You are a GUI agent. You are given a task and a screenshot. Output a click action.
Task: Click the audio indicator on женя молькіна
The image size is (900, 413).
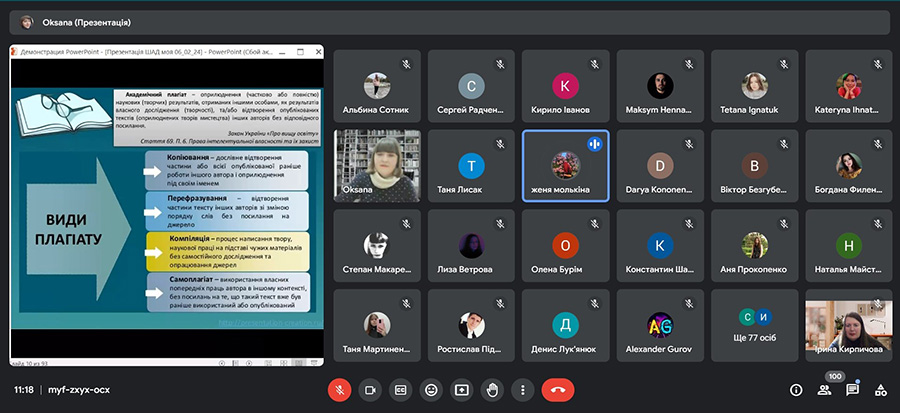click(x=595, y=144)
